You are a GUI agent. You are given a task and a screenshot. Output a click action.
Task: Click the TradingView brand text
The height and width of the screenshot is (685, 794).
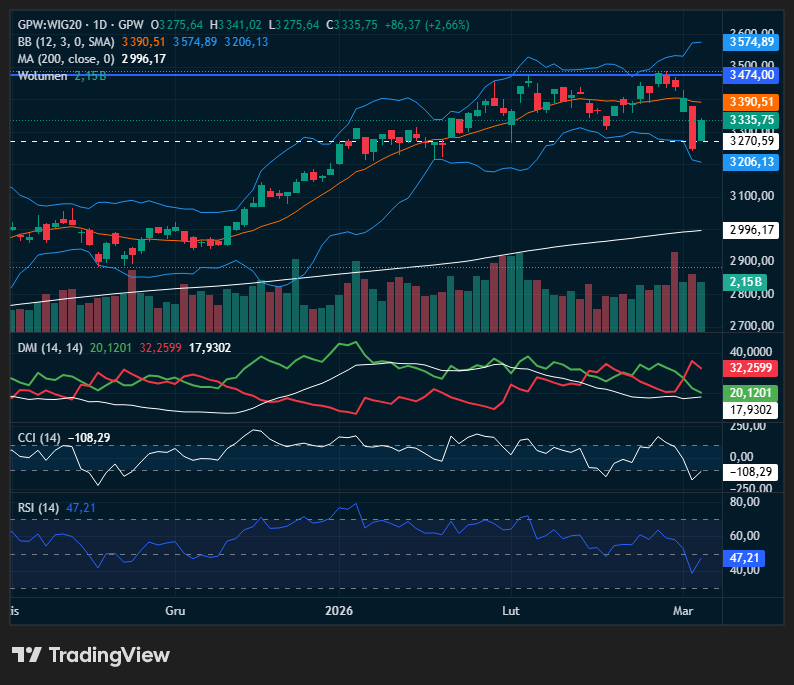(x=109, y=655)
